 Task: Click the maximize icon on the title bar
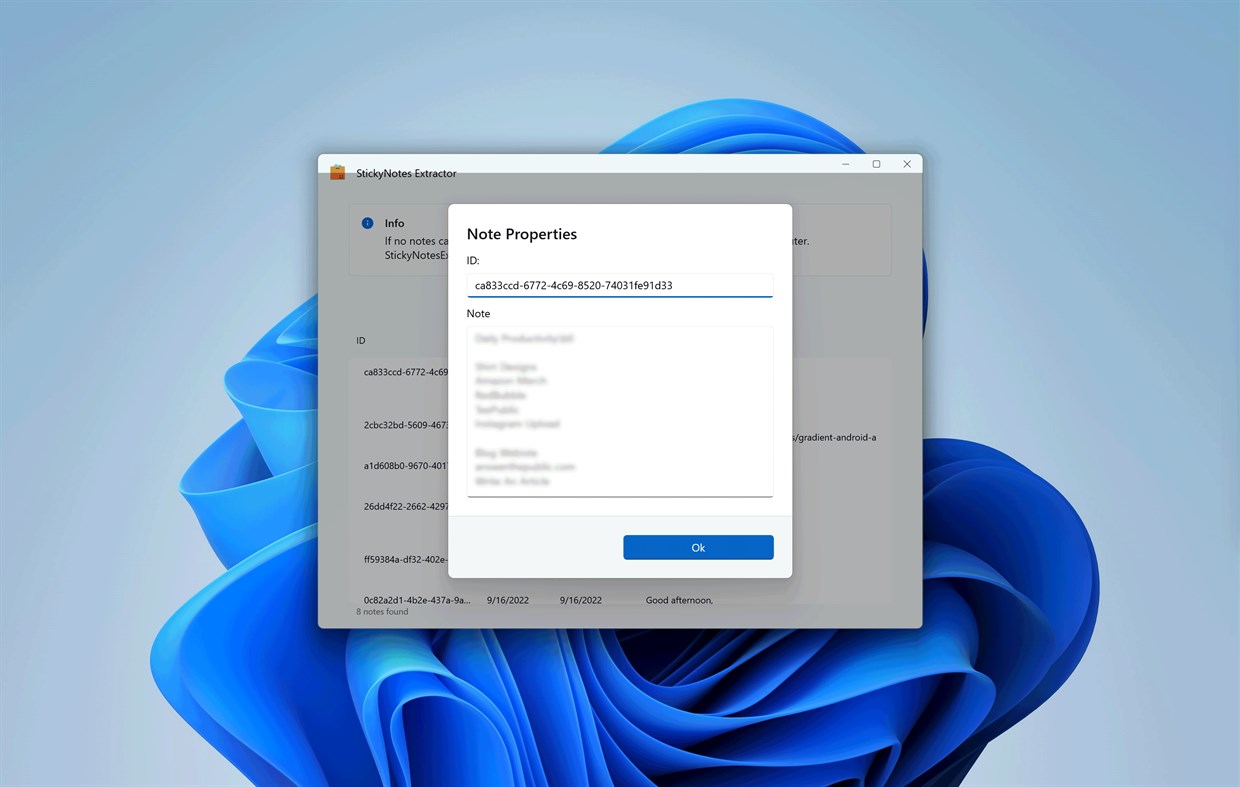pyautogui.click(x=876, y=163)
